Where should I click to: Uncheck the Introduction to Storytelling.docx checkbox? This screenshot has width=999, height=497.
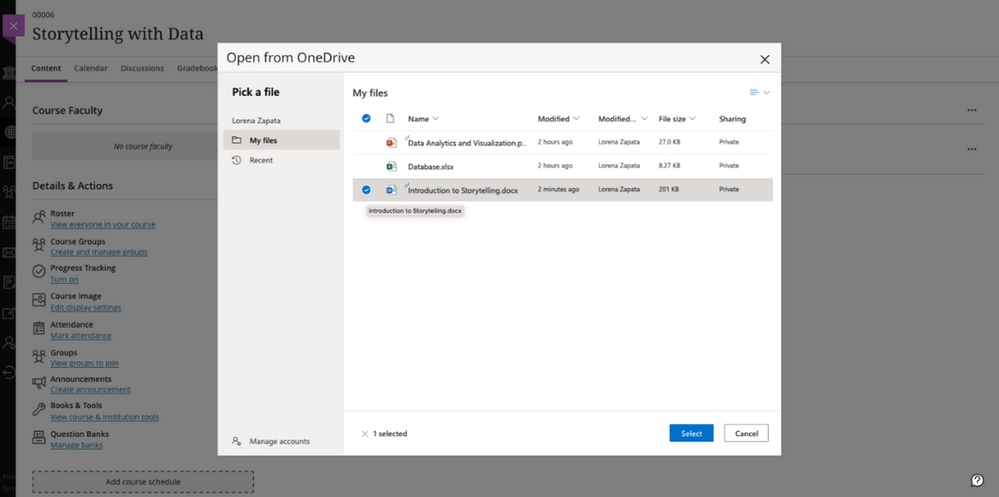pos(366,190)
